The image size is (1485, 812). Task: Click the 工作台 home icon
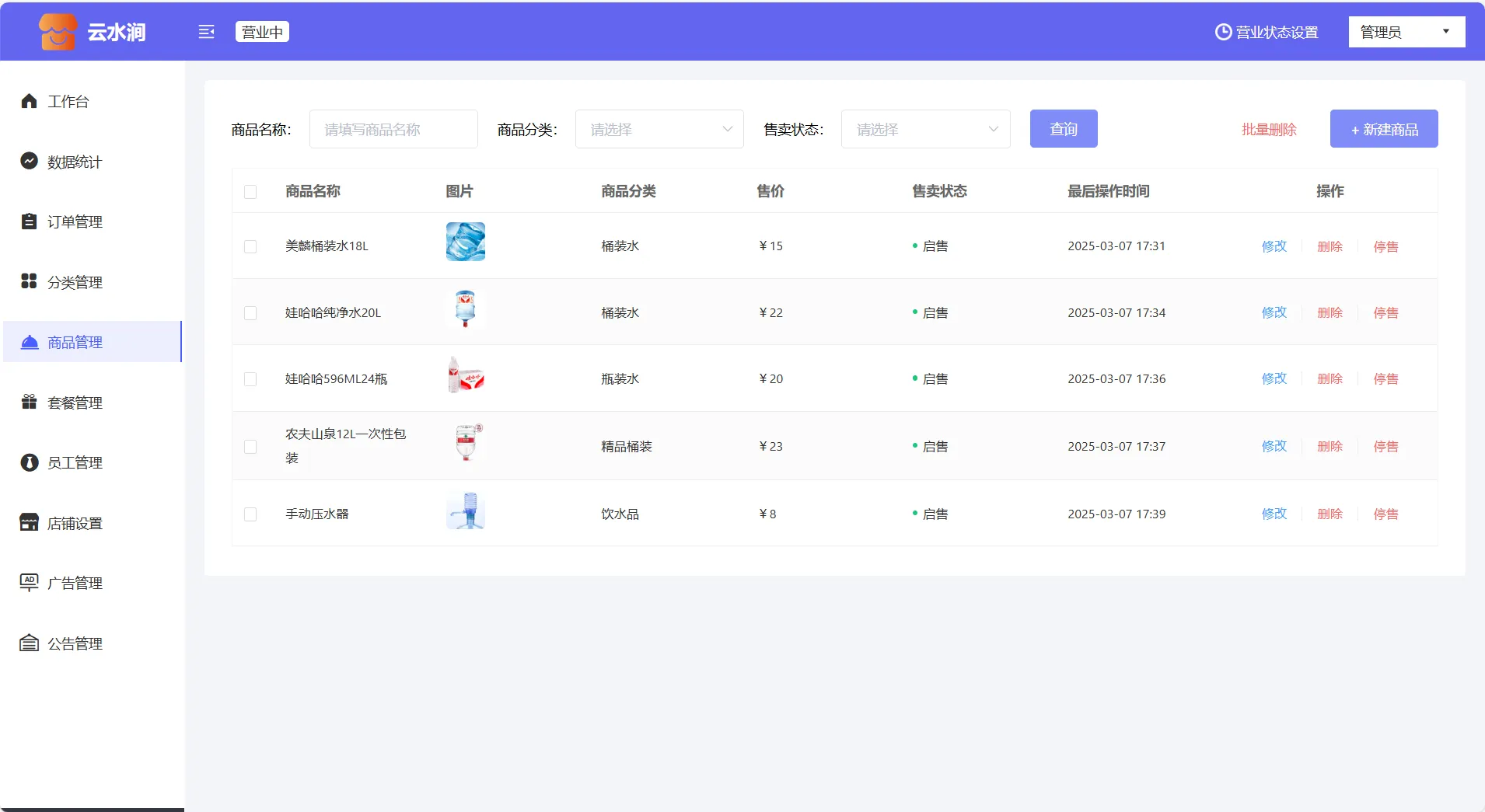tap(29, 101)
